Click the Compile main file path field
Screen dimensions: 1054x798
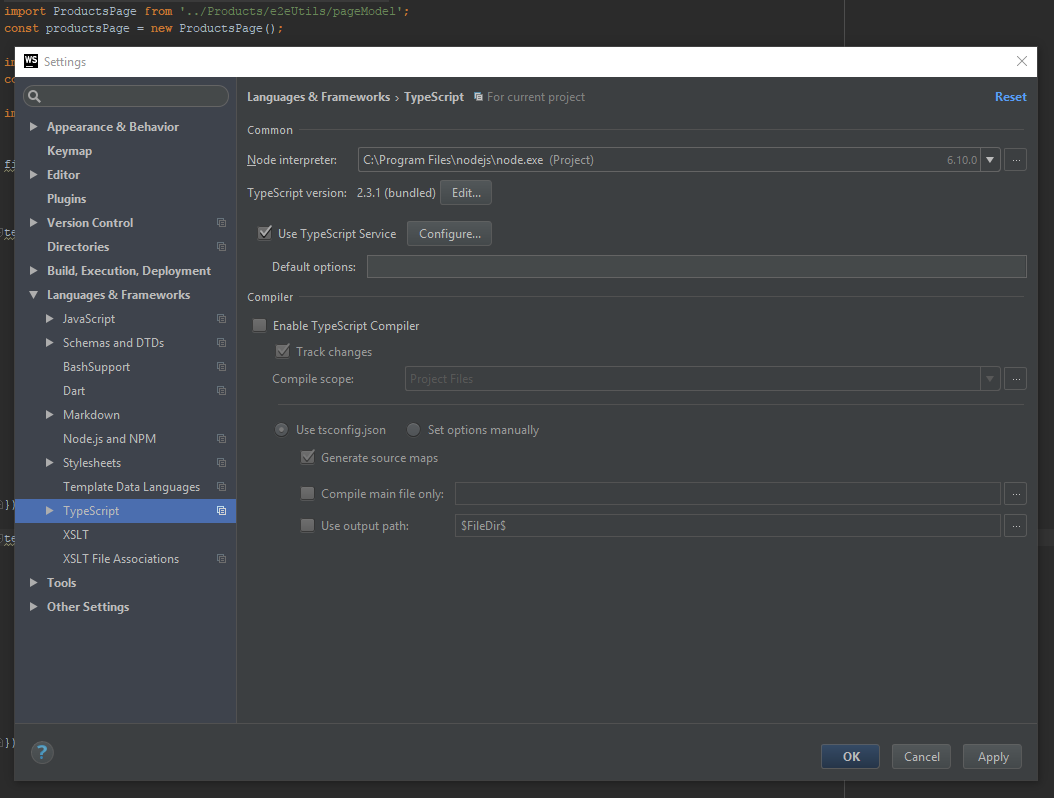point(727,493)
